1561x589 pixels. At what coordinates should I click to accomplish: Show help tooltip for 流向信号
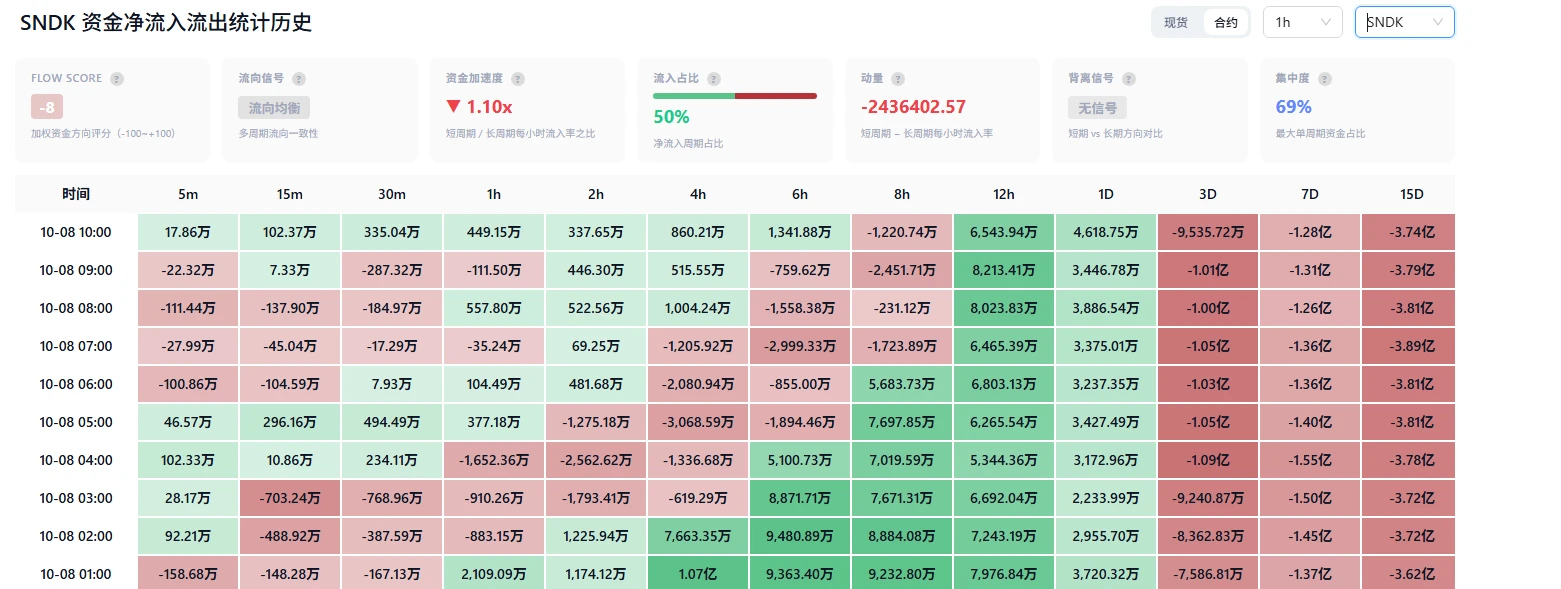coord(299,79)
